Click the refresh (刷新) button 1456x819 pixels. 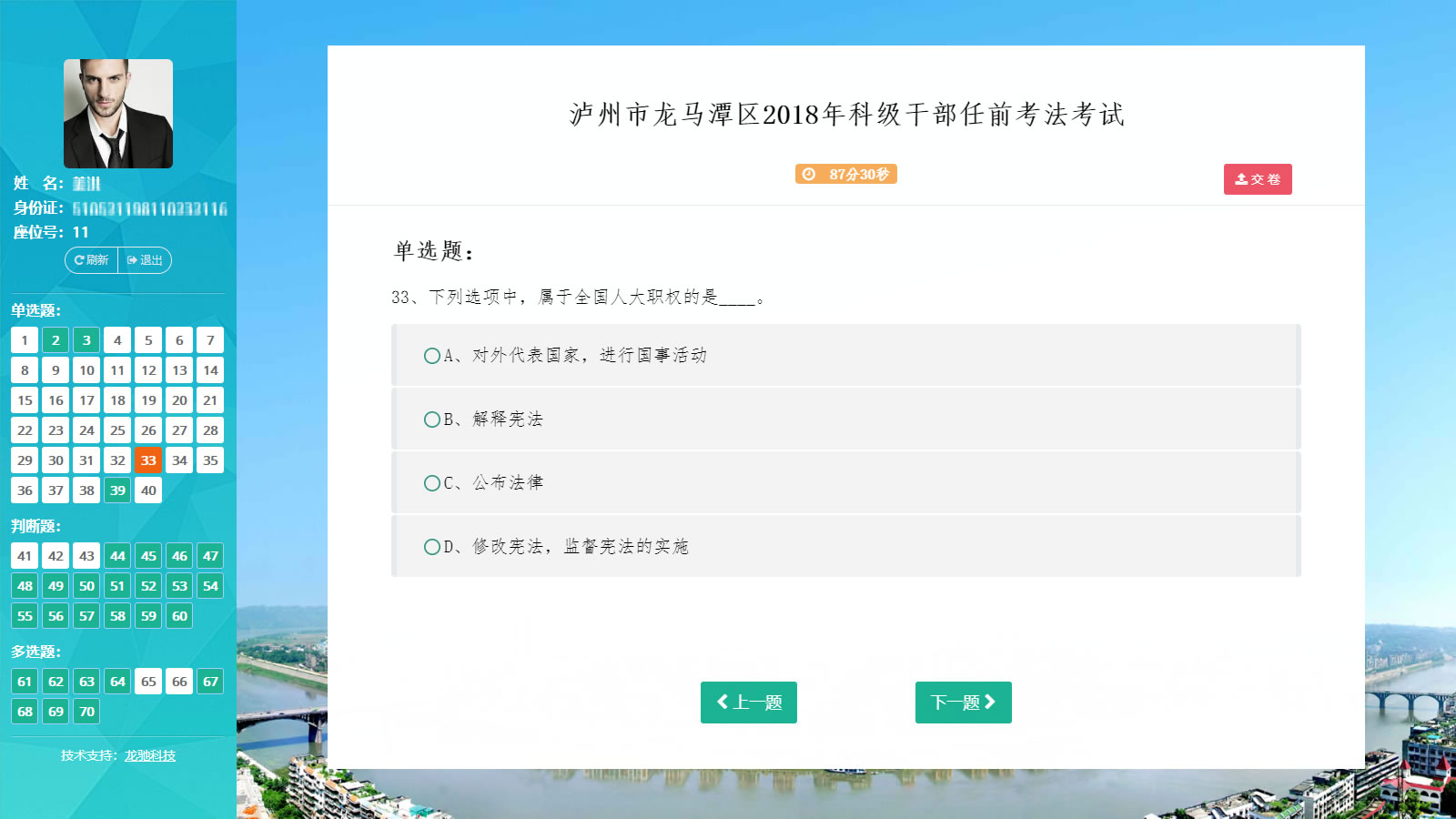coord(91,260)
